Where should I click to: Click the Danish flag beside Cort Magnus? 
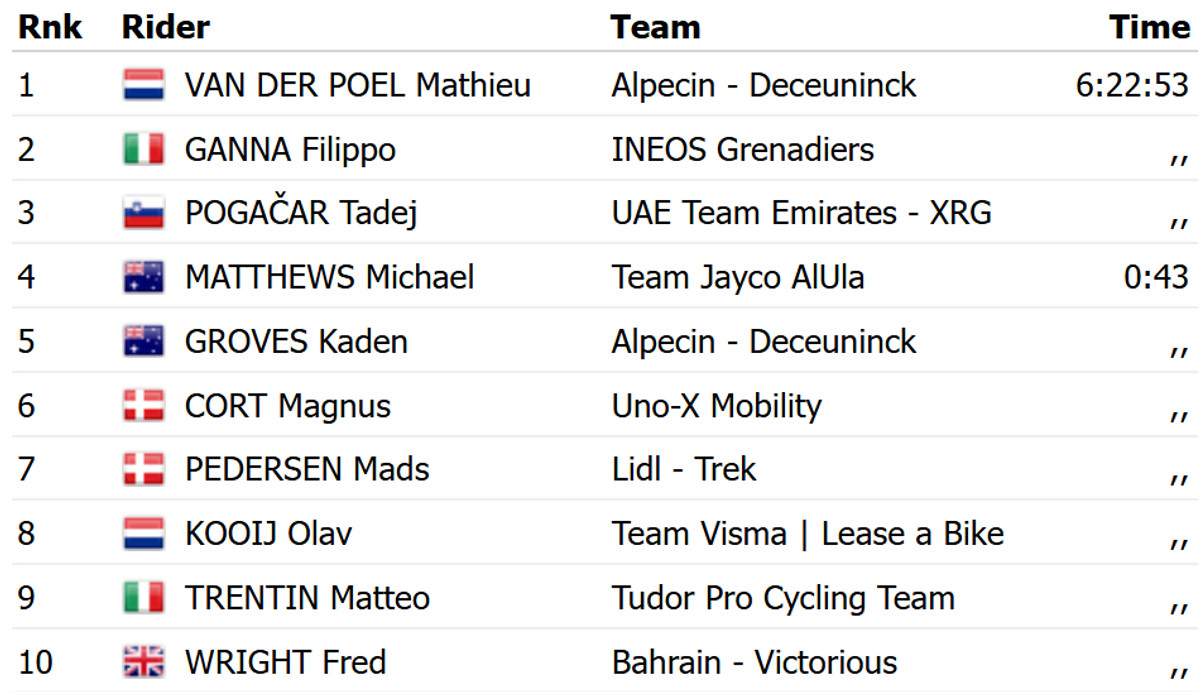pos(144,406)
